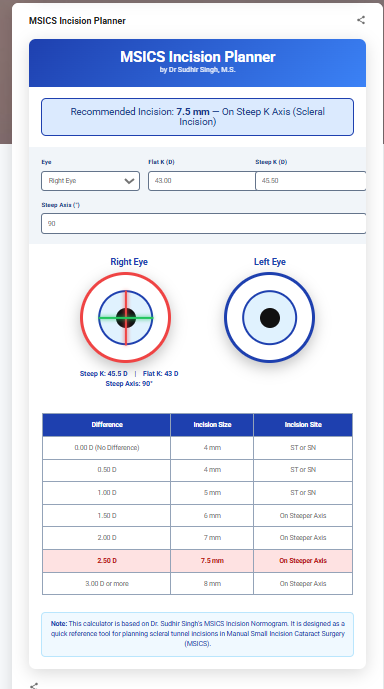The height and width of the screenshot is (689, 384).
Task: Click the '7 mm' incision size cell
Action: coord(212,538)
